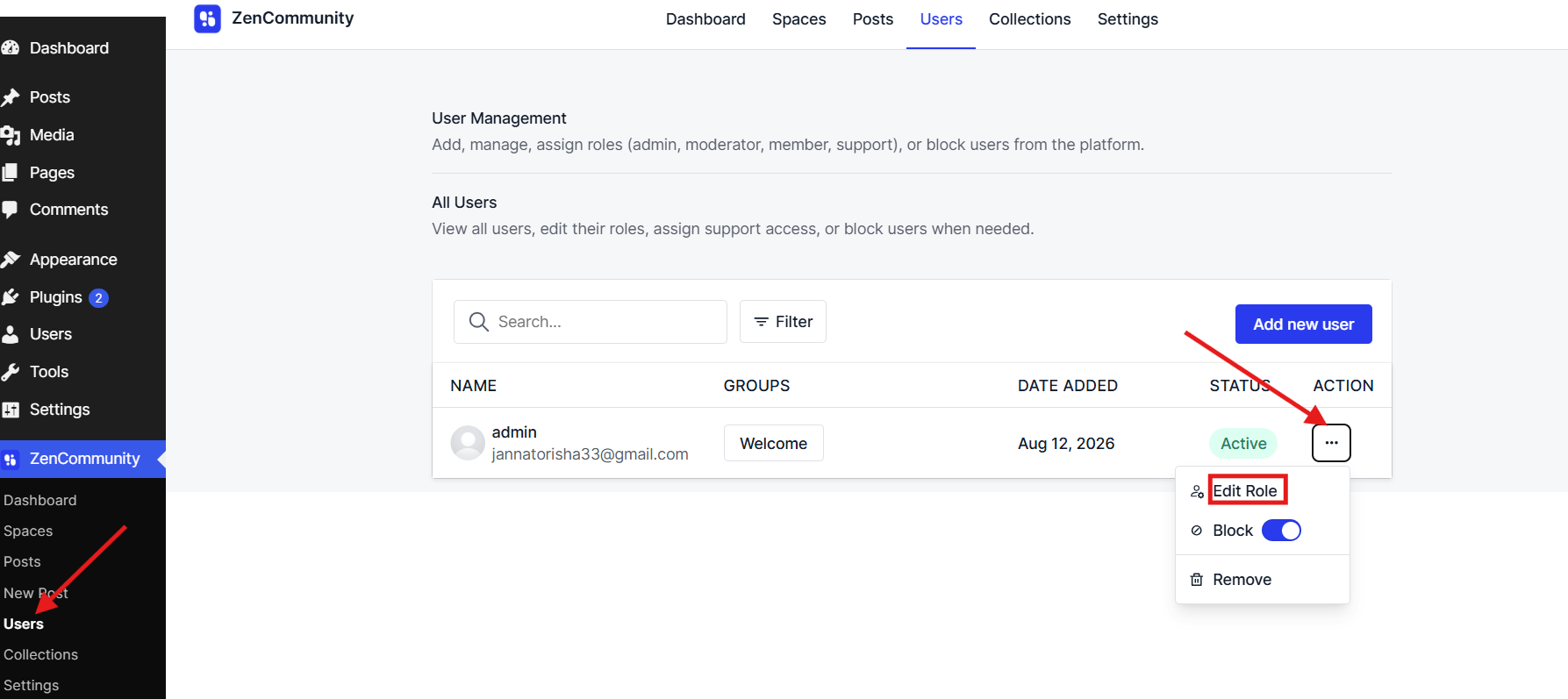Image resolution: width=1568 pixels, height=699 pixels.
Task: Toggle the Block switch for admin
Action: pyautogui.click(x=1281, y=531)
